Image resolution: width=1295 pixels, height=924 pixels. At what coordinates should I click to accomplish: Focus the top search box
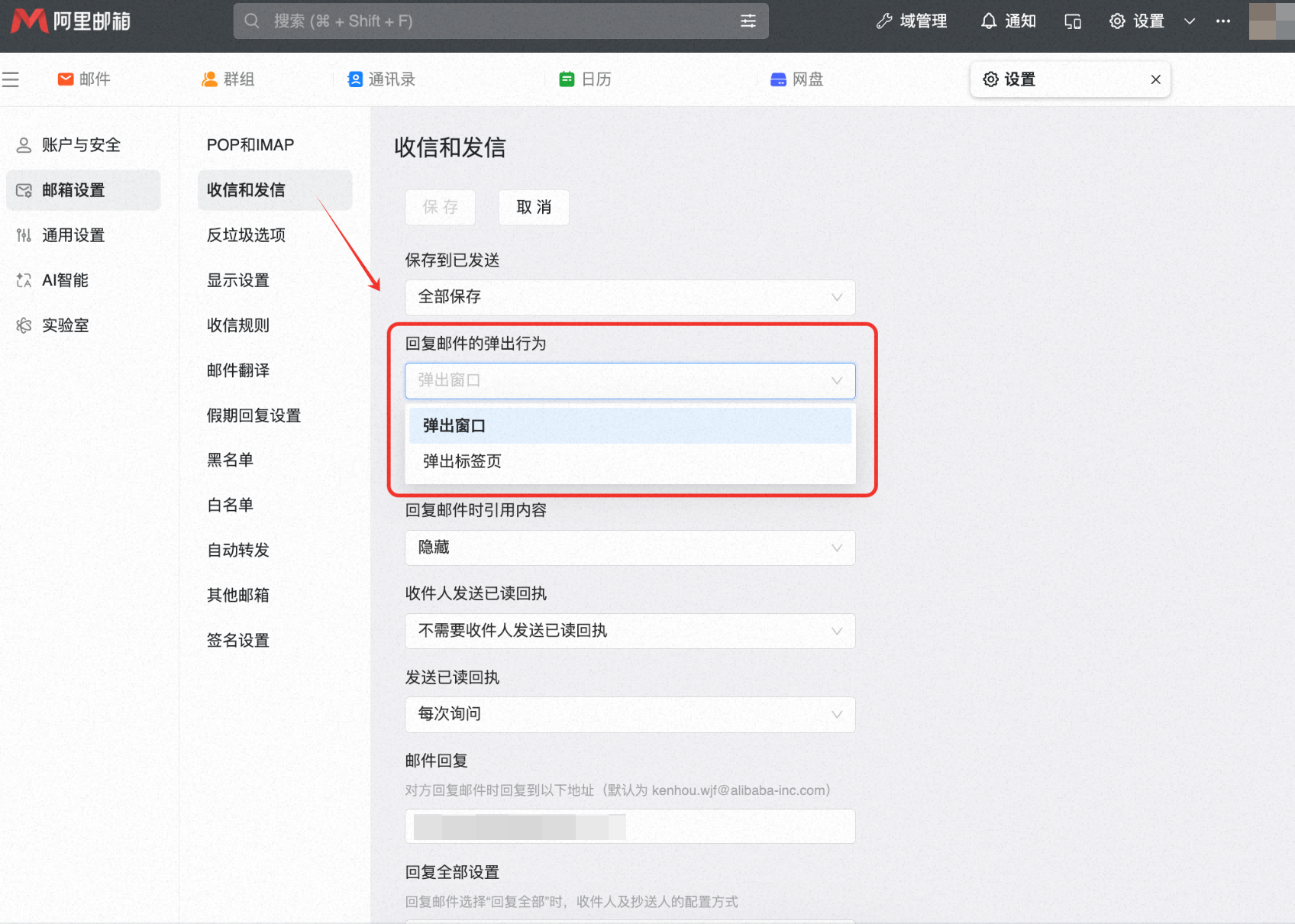501,21
